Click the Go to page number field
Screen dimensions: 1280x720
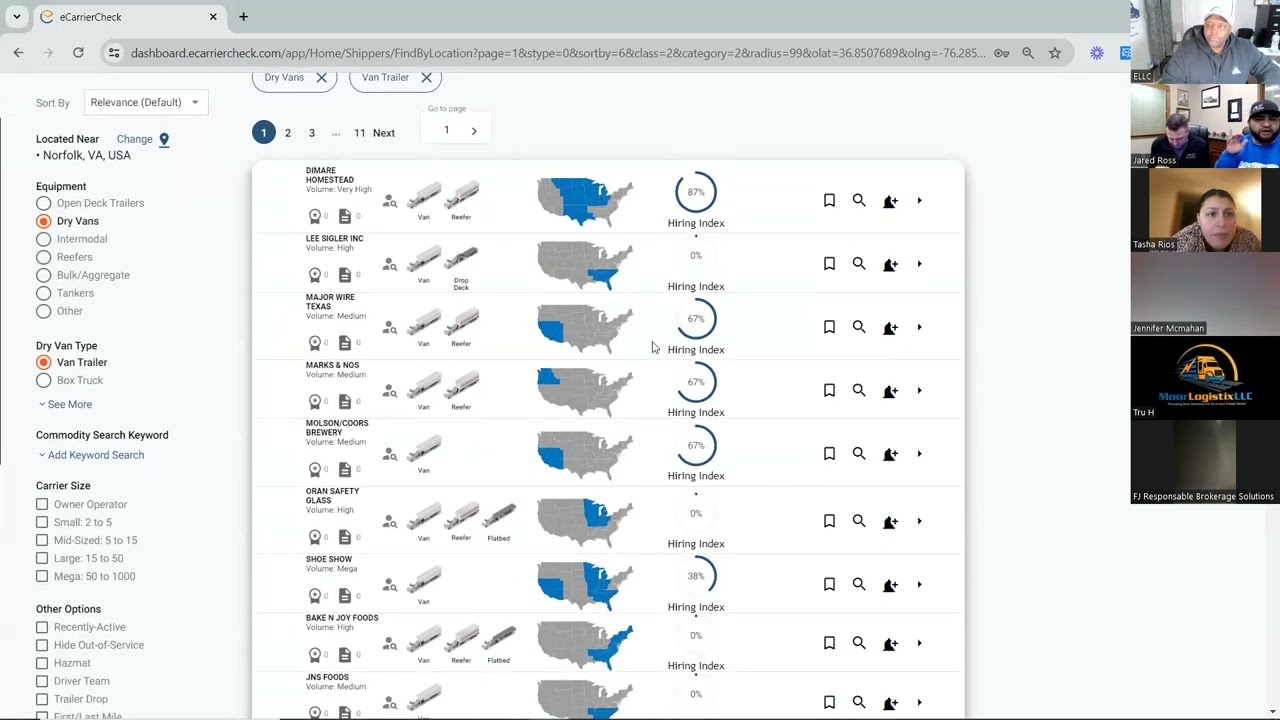coord(446,130)
